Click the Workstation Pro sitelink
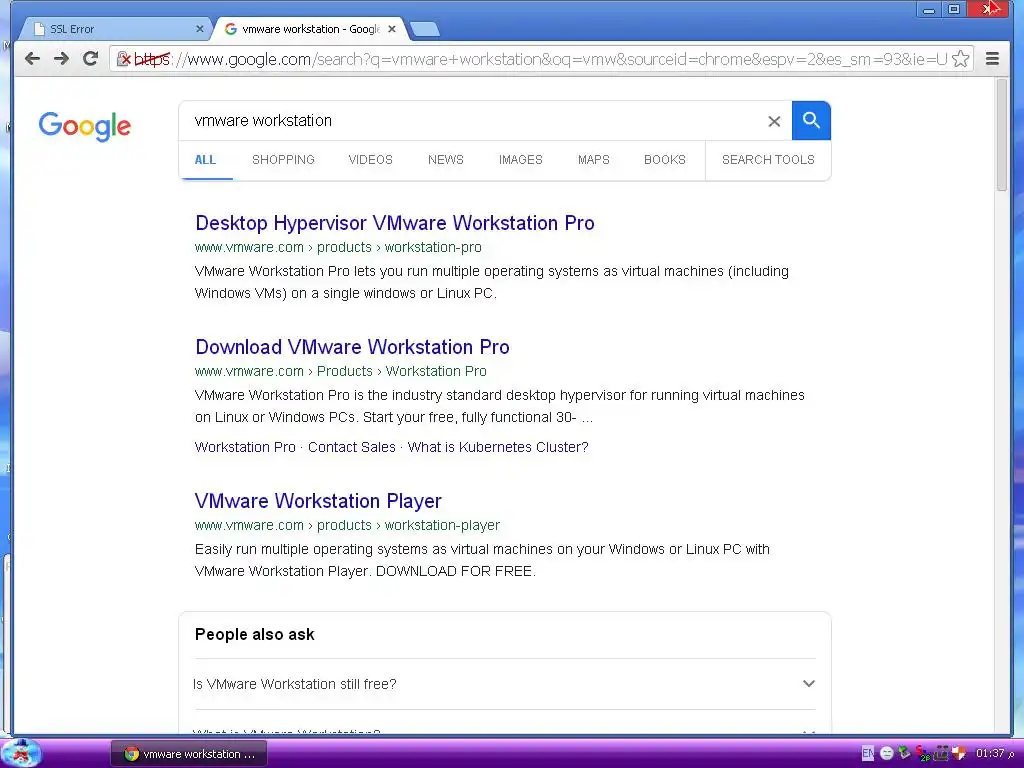Screen dimensions: 1024x768 (245, 447)
